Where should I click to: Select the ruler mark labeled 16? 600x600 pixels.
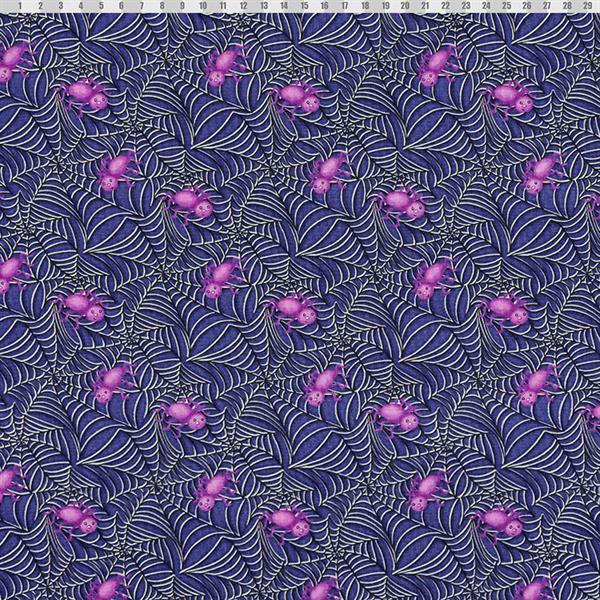pos(324,6)
